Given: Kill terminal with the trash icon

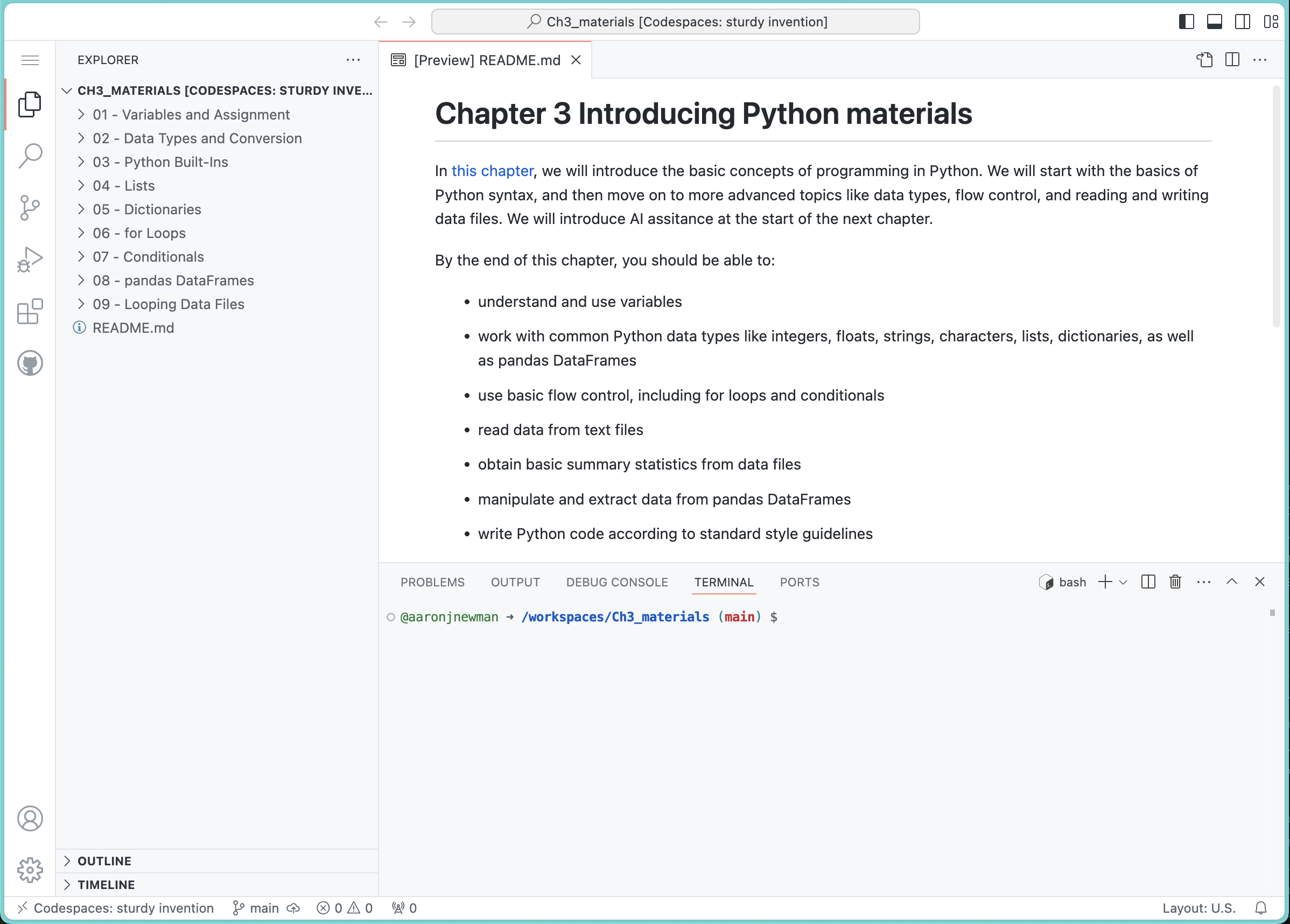Looking at the screenshot, I should pyautogui.click(x=1175, y=582).
